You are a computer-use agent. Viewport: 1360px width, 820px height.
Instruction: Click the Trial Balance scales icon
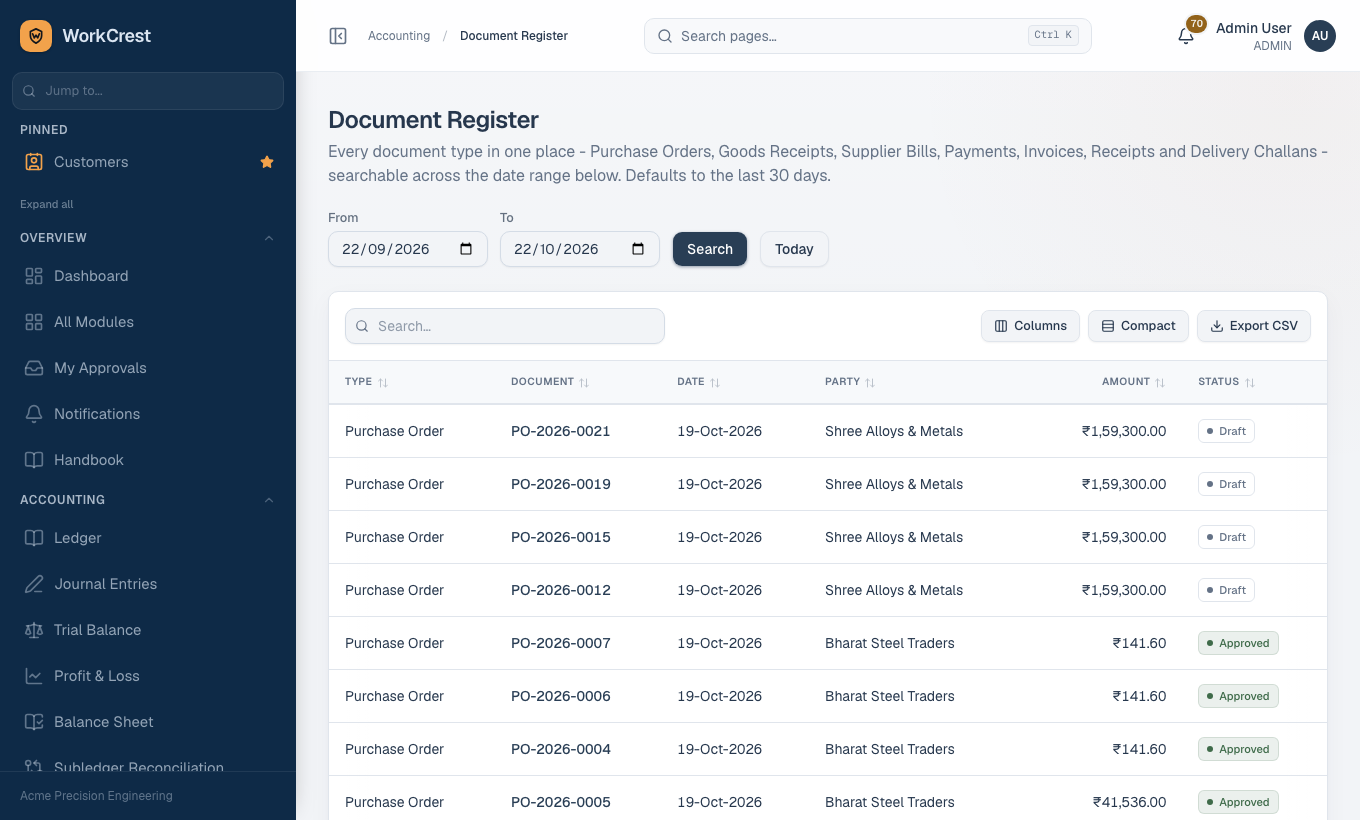tap(34, 630)
